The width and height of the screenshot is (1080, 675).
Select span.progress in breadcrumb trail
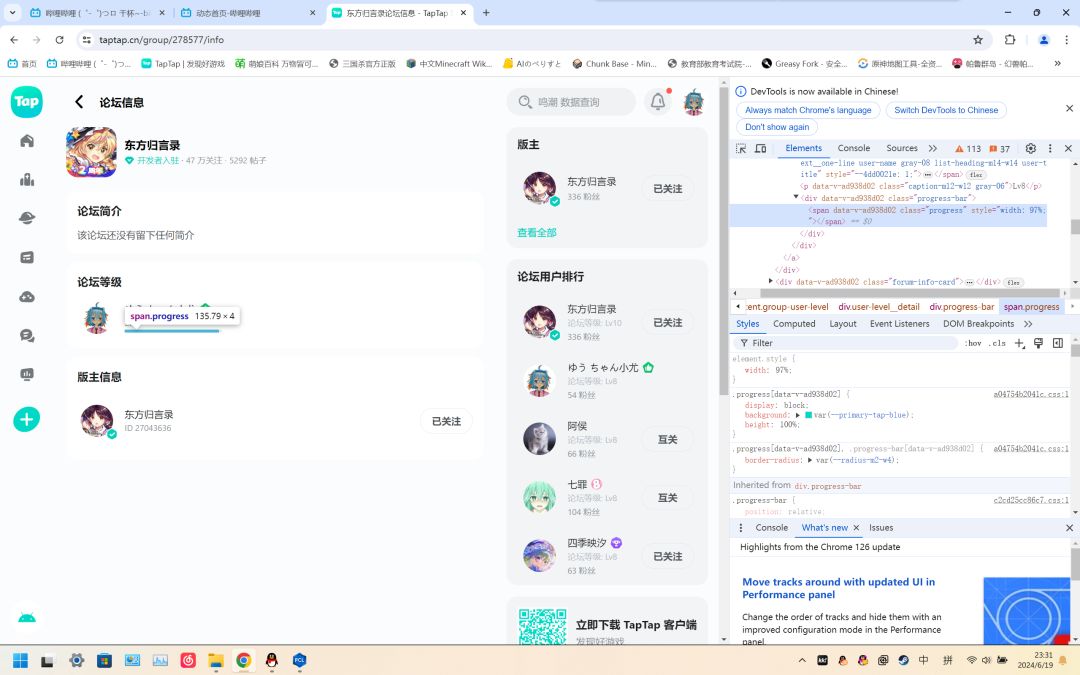(x=1031, y=307)
